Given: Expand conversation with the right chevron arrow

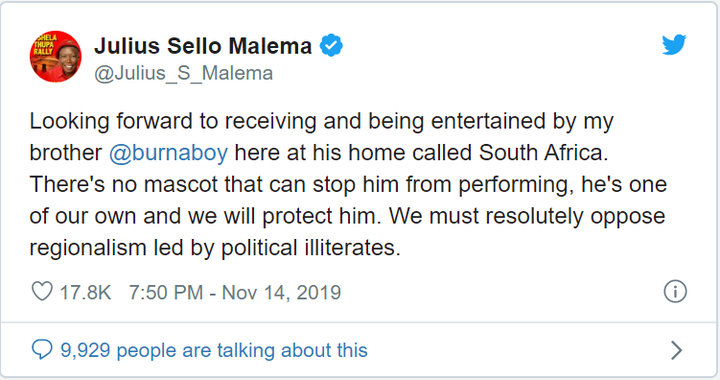Looking at the screenshot, I should click(676, 350).
